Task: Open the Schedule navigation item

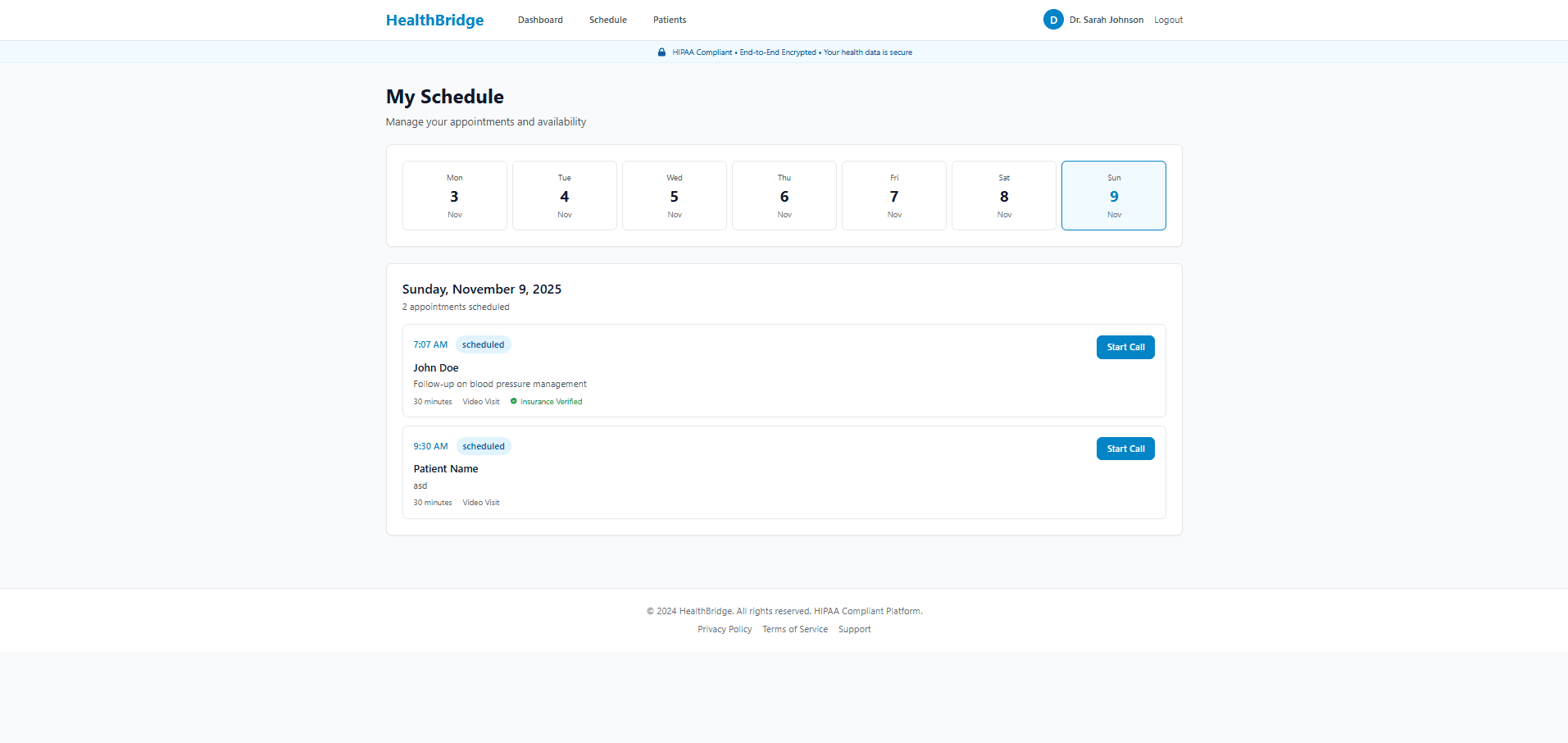Action: pos(607,20)
